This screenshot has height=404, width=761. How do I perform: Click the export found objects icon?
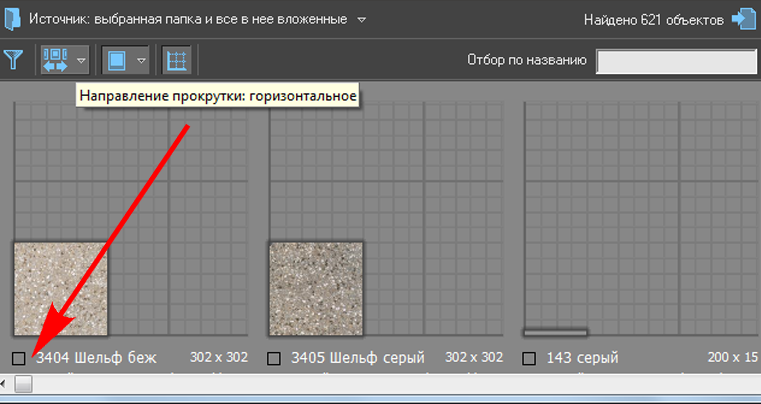click(744, 19)
